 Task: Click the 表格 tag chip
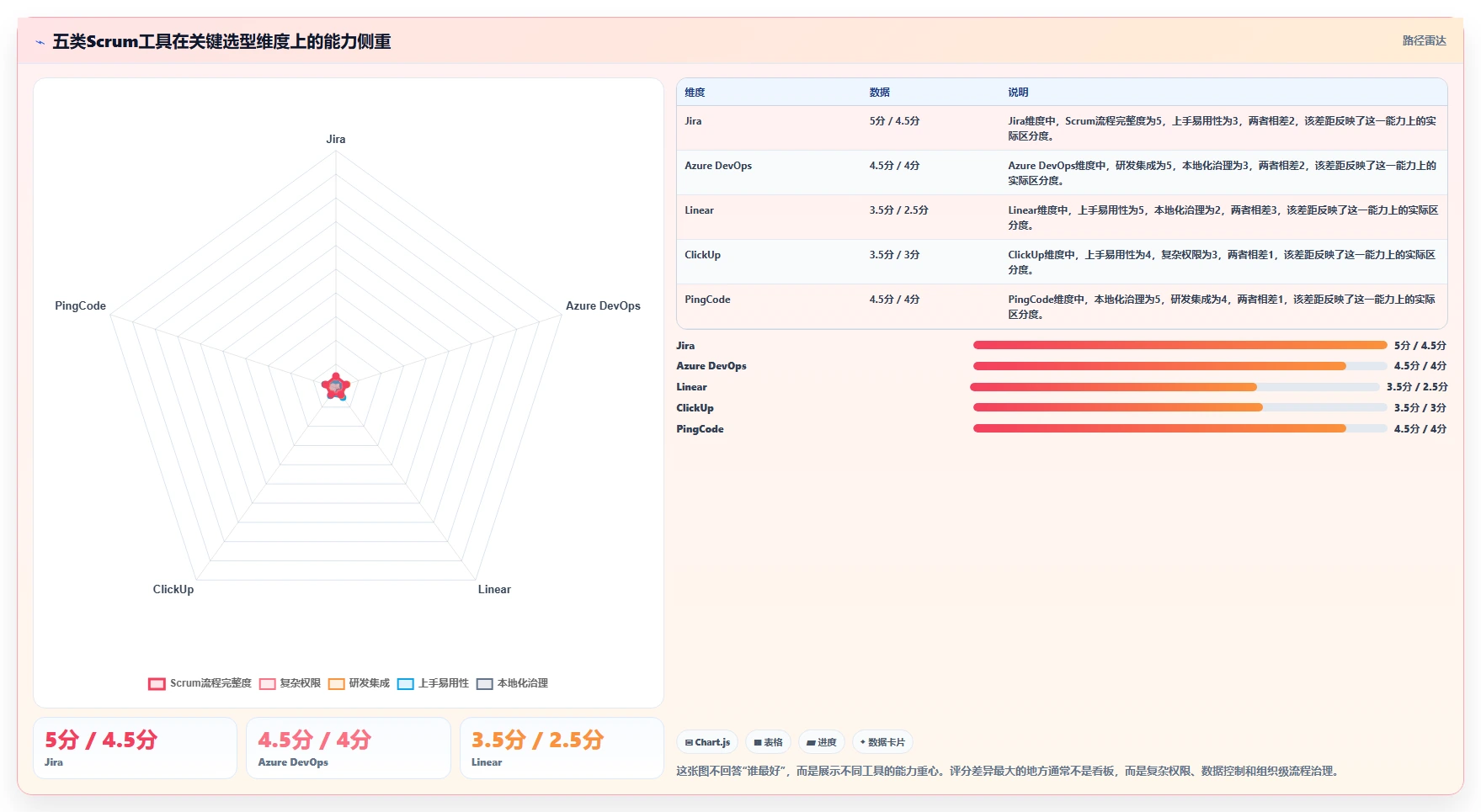(768, 742)
